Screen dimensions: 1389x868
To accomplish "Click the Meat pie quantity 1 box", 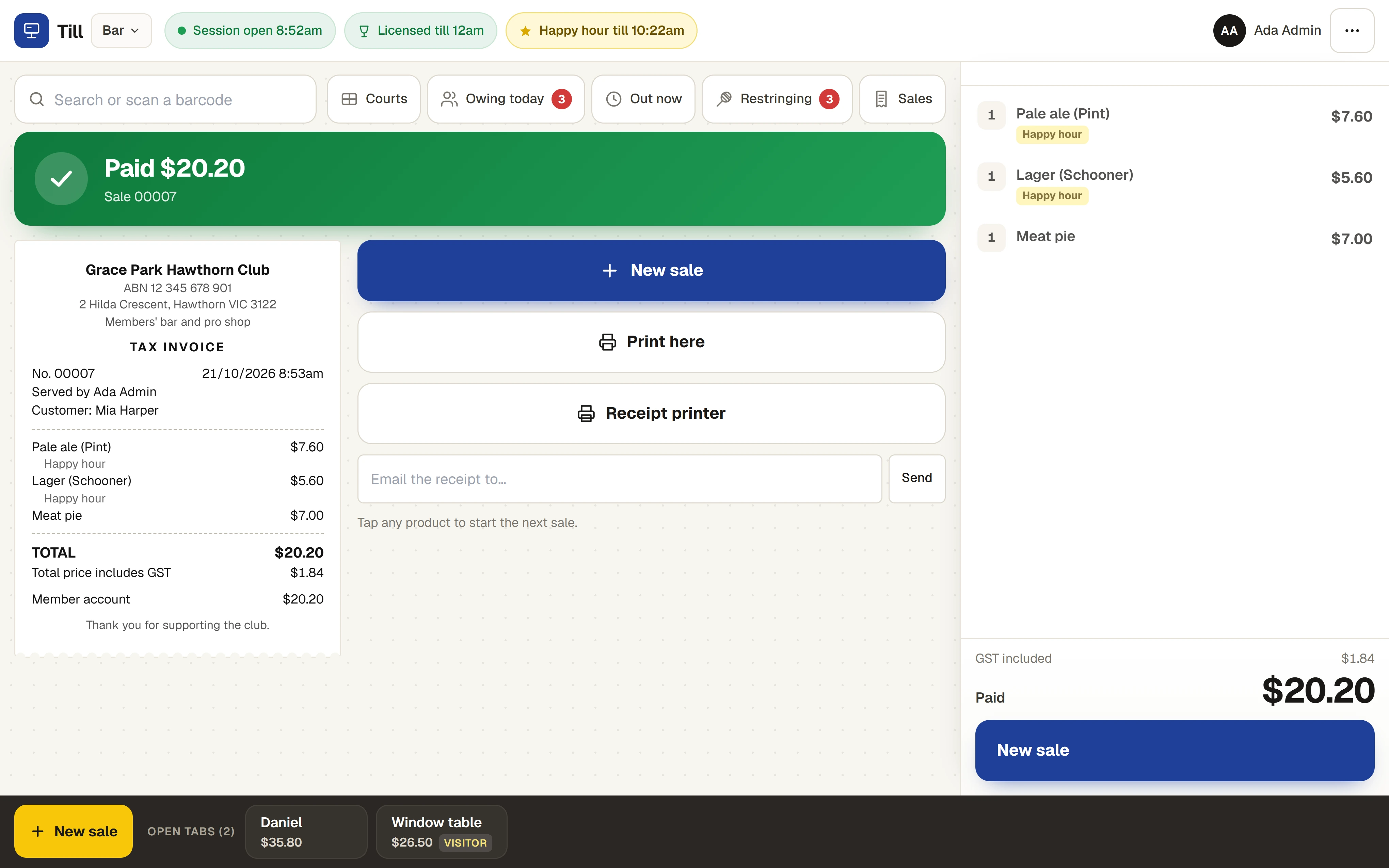I will click(x=991, y=238).
